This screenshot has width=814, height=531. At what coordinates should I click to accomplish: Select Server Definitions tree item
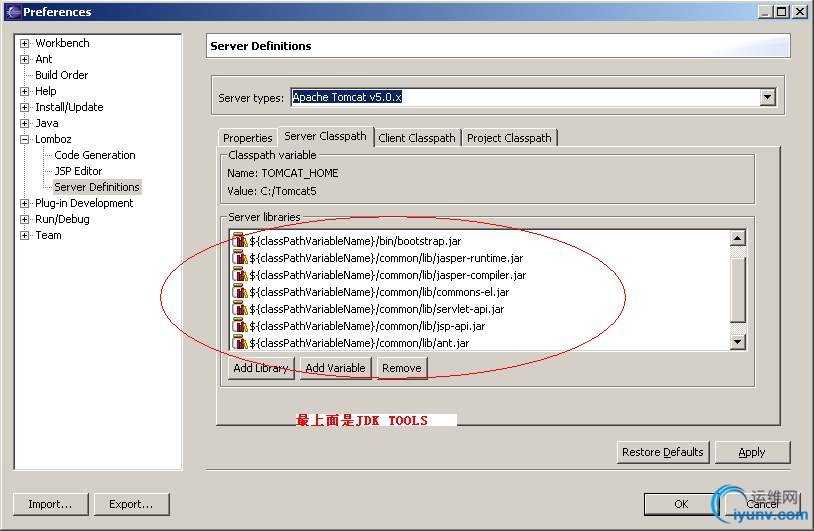97,187
